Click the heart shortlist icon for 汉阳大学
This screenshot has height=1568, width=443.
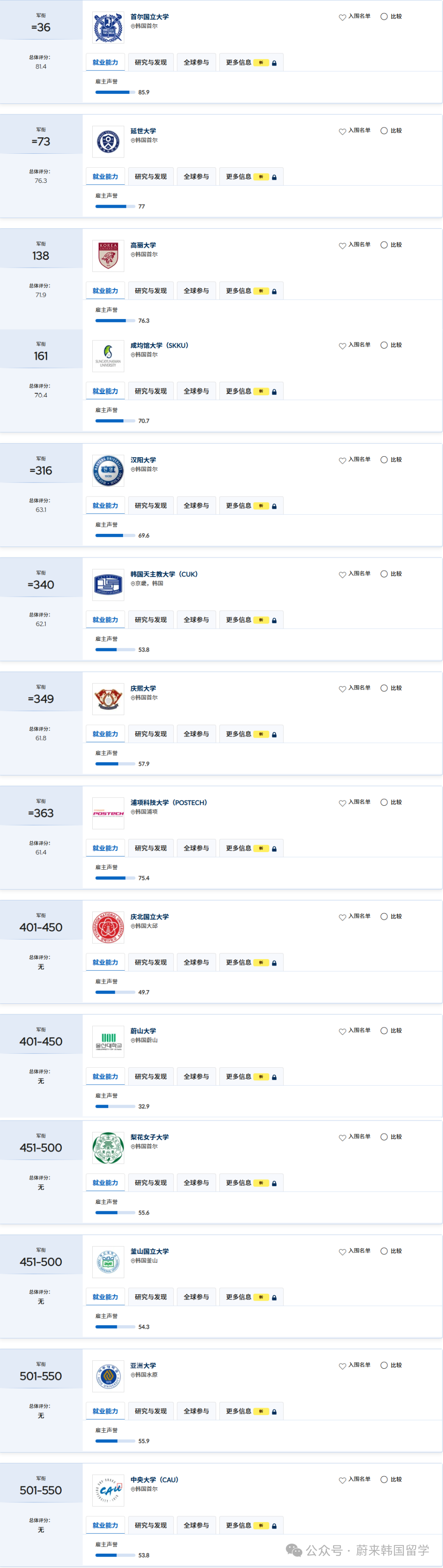pos(343,460)
